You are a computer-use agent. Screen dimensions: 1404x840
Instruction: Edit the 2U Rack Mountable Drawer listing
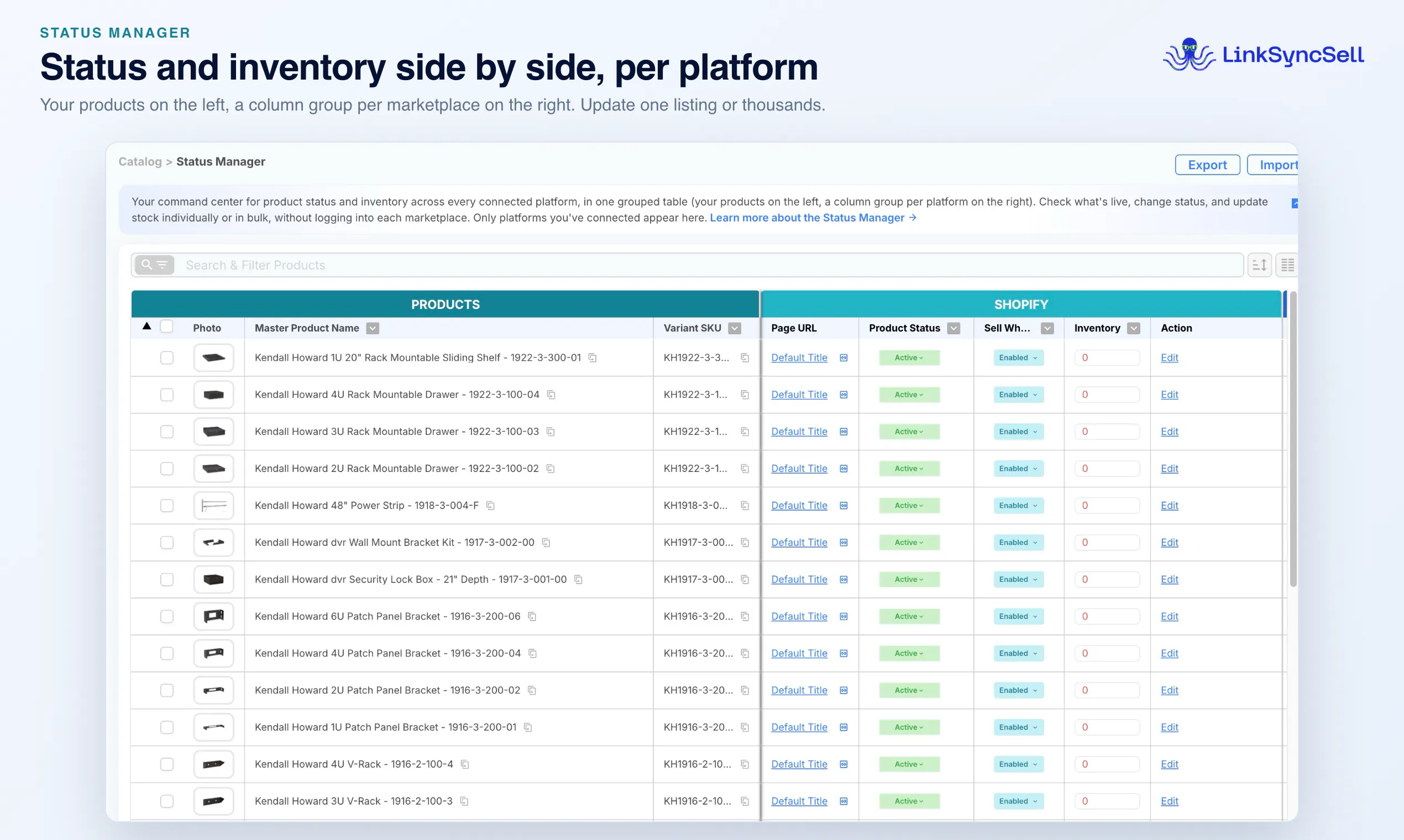coord(1169,469)
